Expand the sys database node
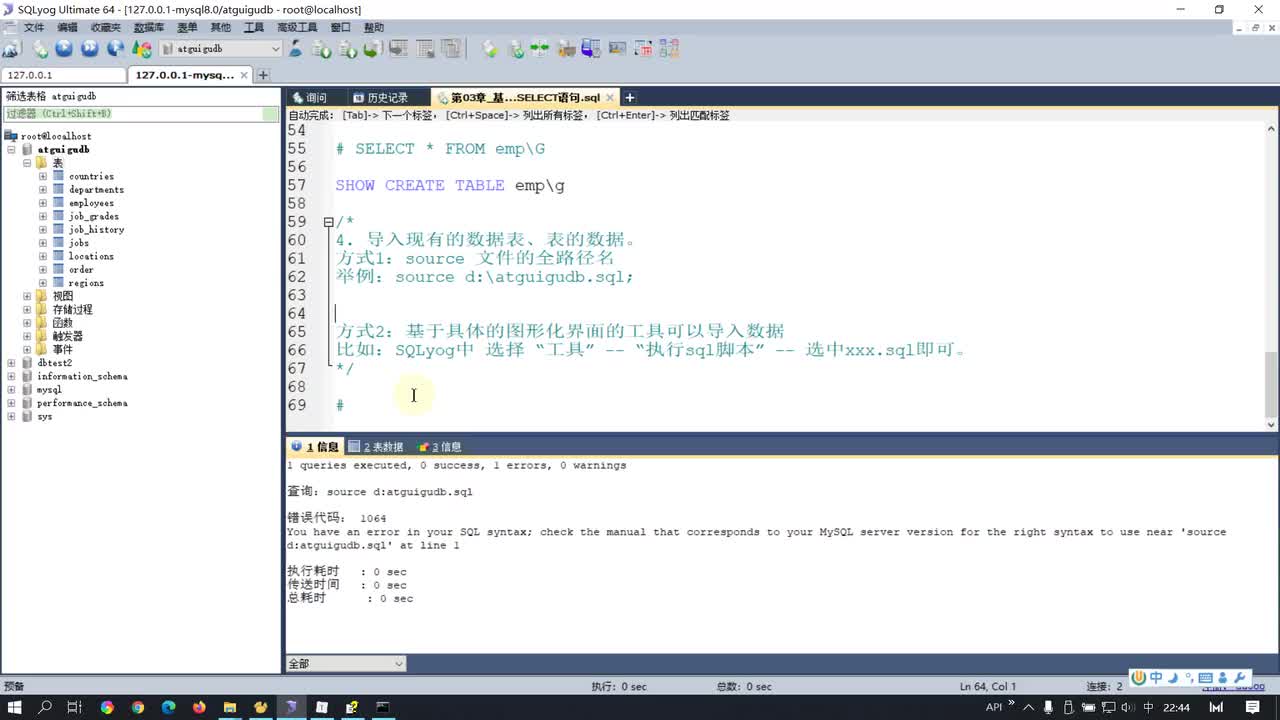The image size is (1280, 720). [11, 416]
